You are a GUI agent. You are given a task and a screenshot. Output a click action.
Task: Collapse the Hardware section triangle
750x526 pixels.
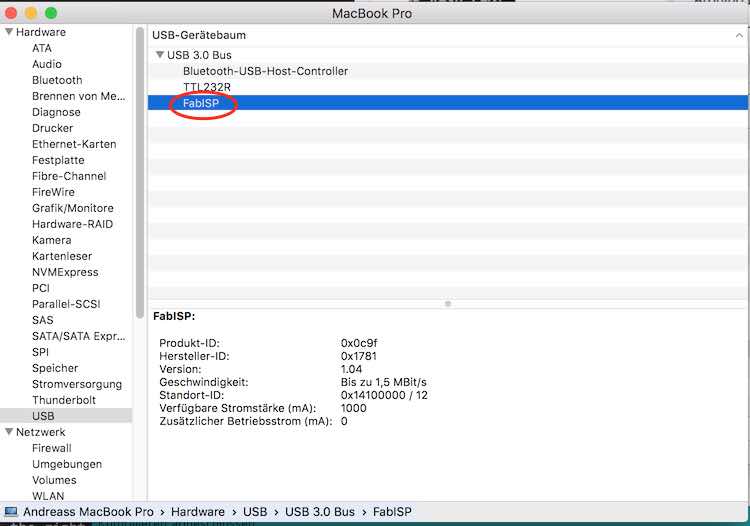[x=9, y=32]
